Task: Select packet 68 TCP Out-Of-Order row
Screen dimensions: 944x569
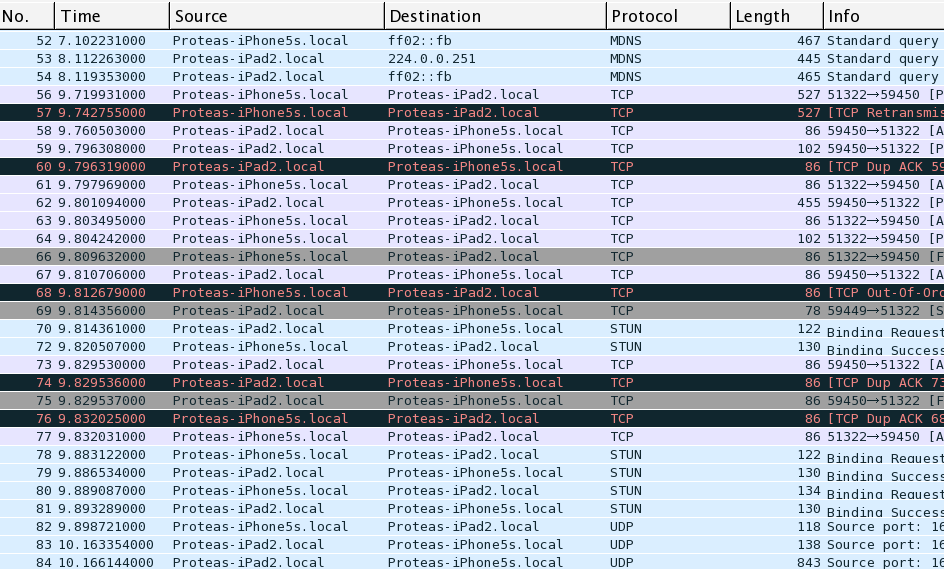Action: (472, 293)
